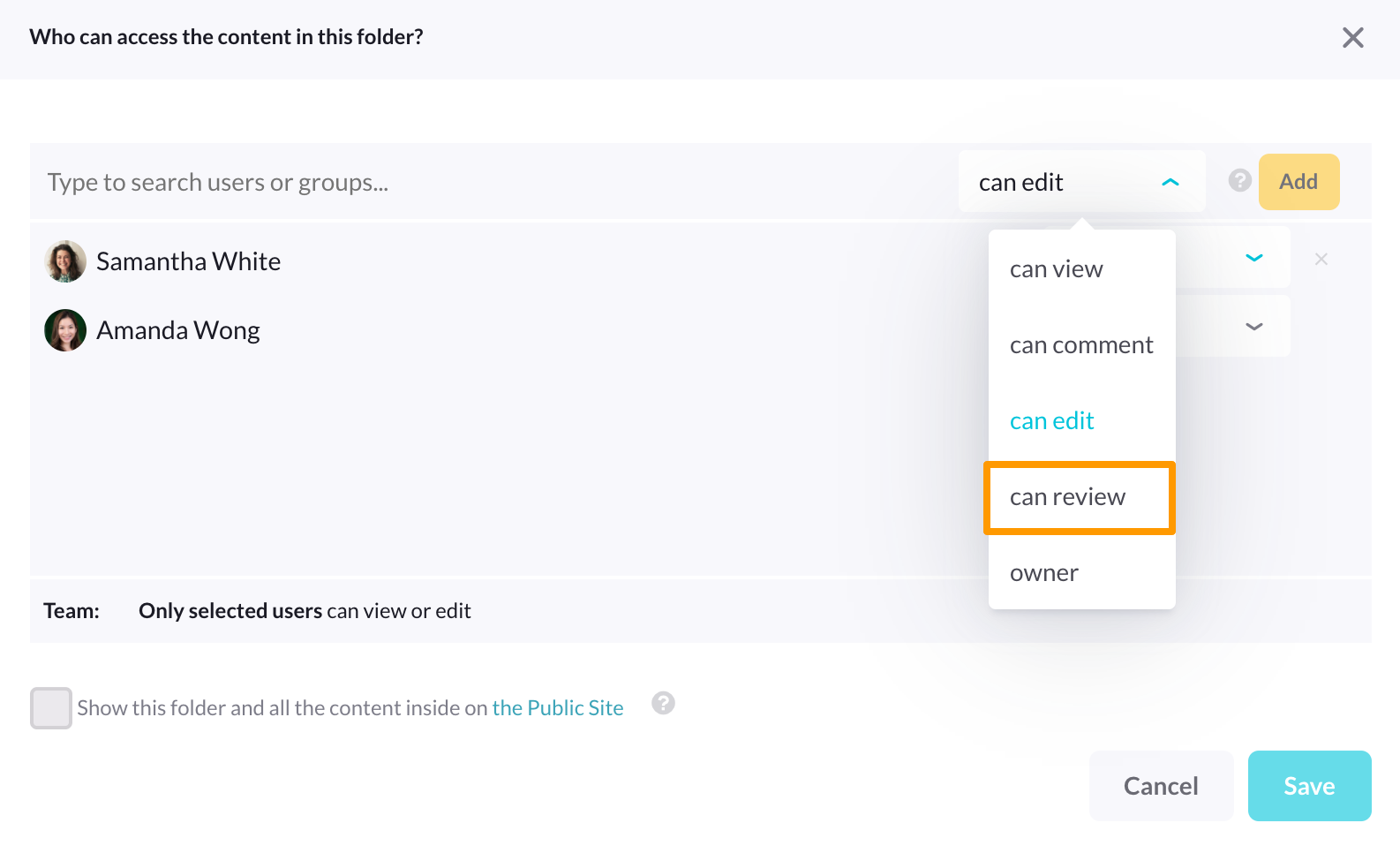Expand Amanda Wong's permission dropdown chevron
The image size is (1400, 853).
click(1253, 327)
